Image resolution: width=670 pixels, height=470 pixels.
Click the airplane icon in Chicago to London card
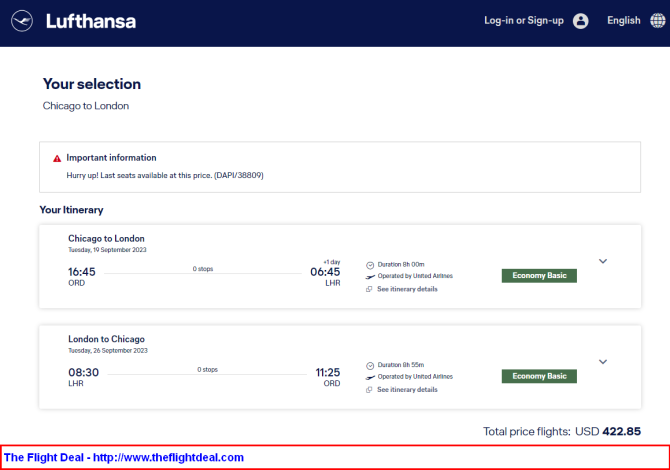(370, 276)
